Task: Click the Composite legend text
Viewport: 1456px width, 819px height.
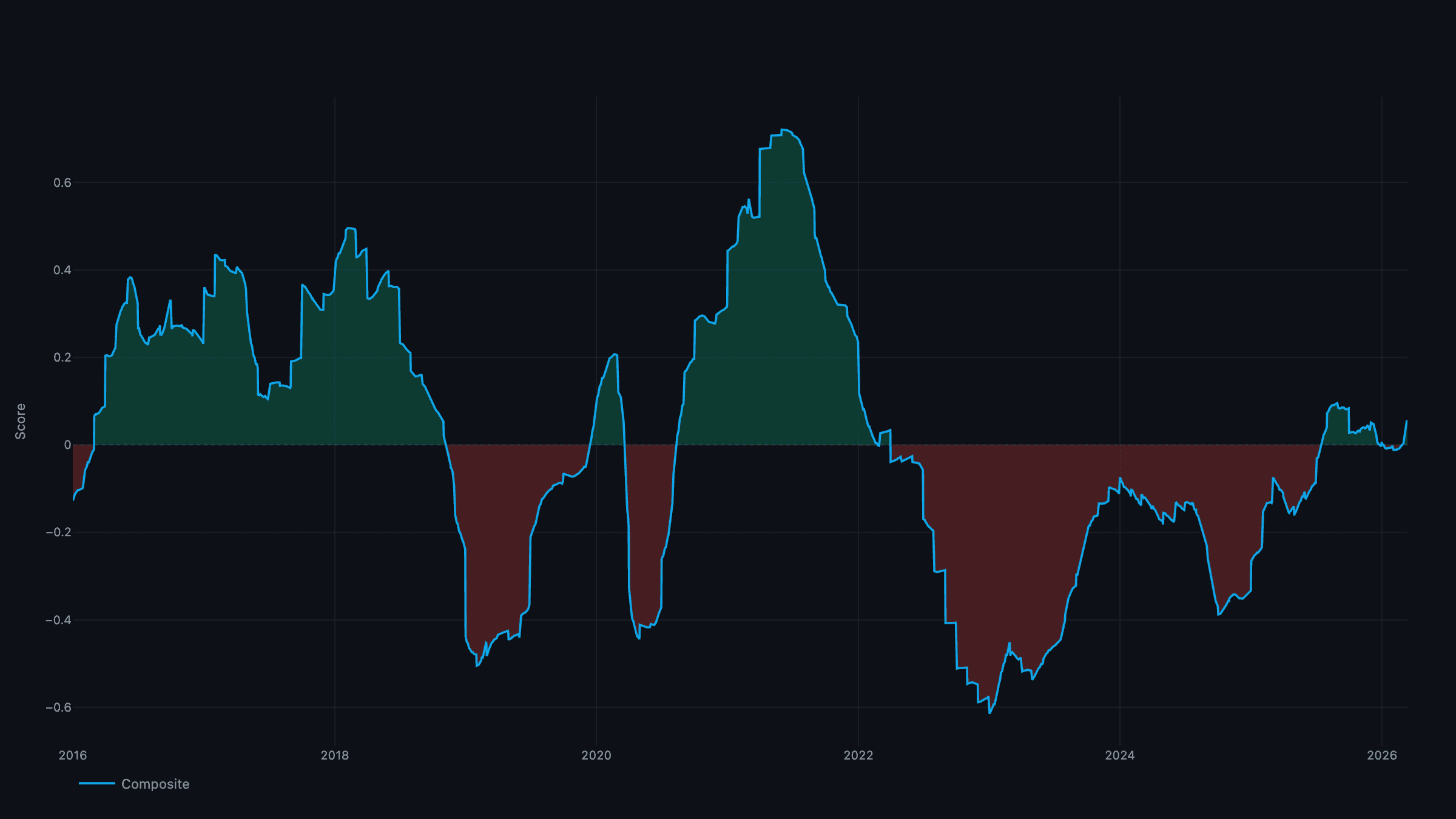Action: pyautogui.click(x=155, y=784)
